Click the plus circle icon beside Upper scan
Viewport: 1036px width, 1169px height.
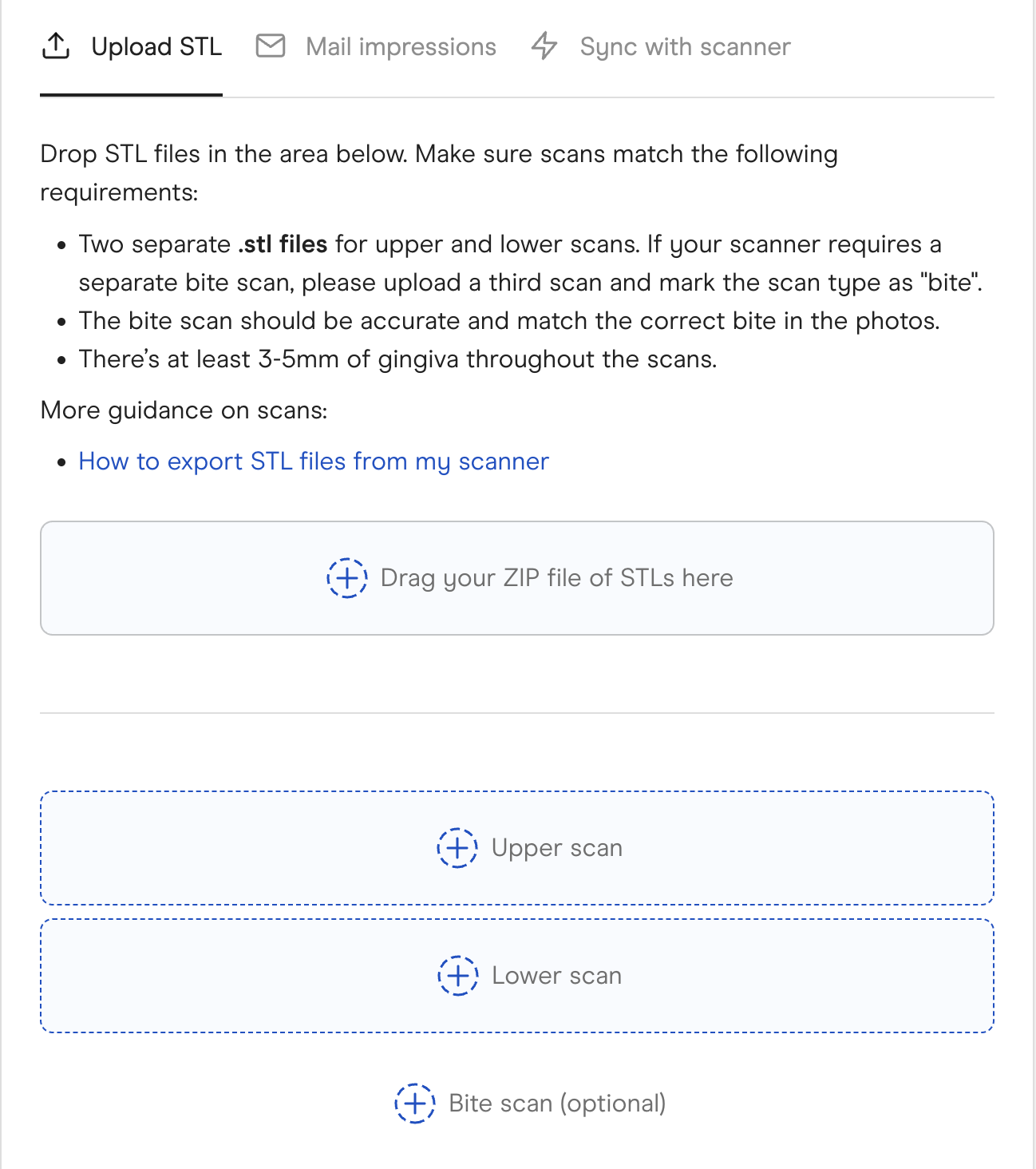point(457,848)
